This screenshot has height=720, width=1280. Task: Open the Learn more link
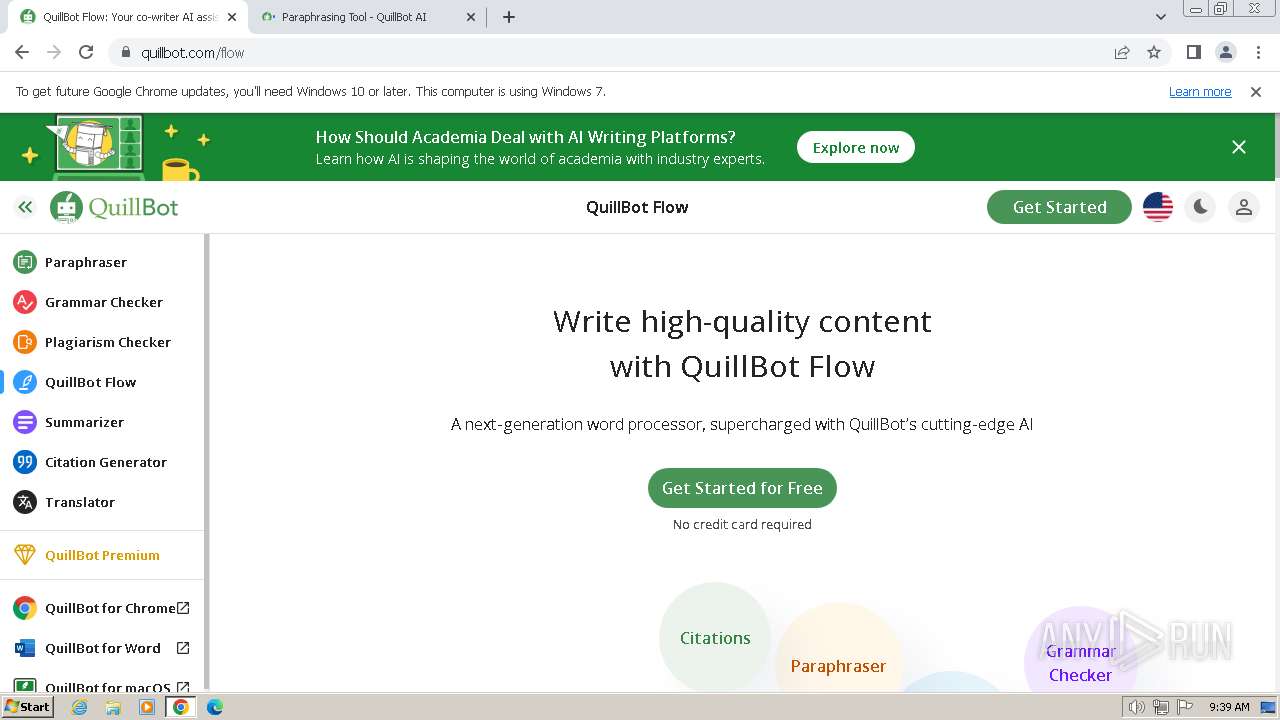(x=1200, y=91)
